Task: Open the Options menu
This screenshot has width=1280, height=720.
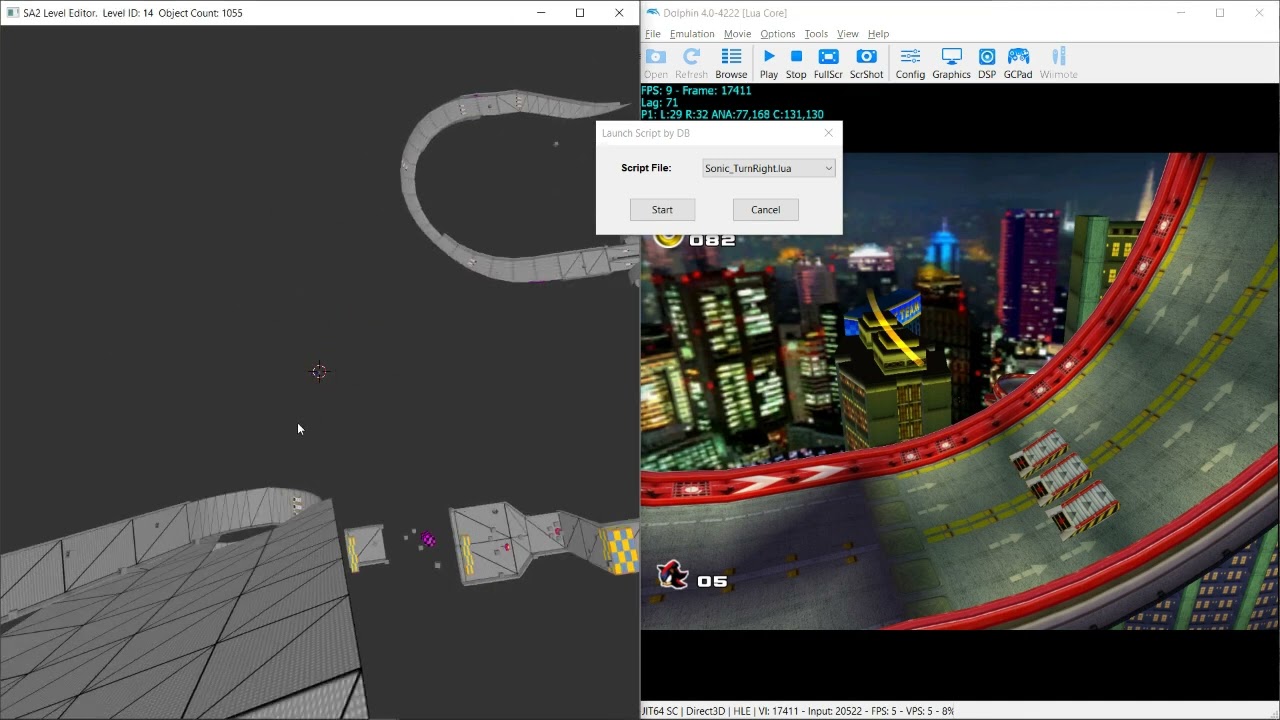Action: (777, 34)
